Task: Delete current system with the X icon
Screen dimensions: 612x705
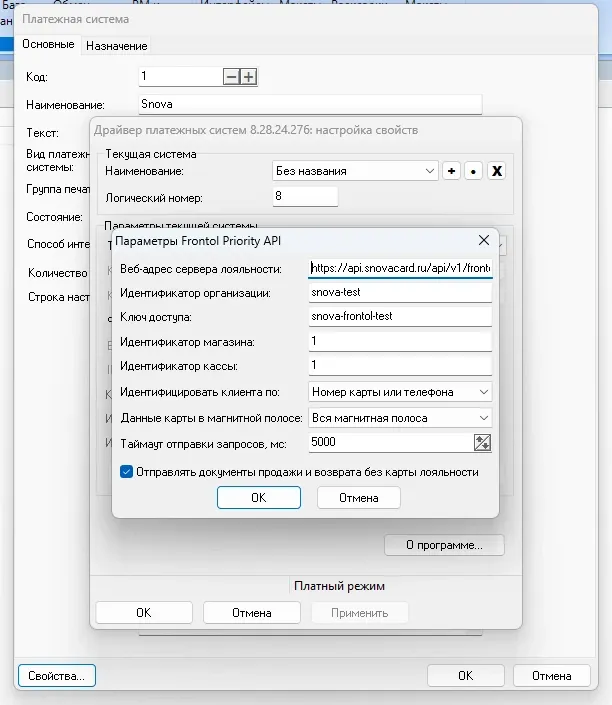Action: pyautogui.click(x=496, y=171)
